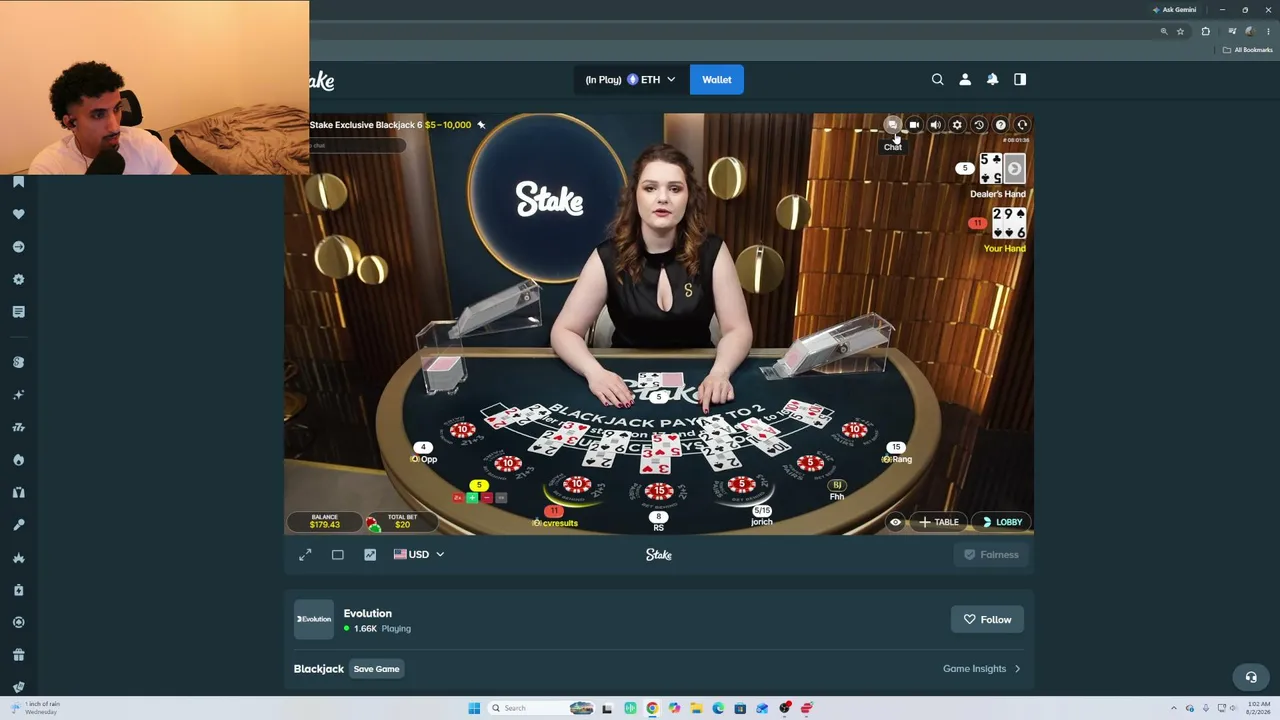Click the red minus stand button

[486, 497]
